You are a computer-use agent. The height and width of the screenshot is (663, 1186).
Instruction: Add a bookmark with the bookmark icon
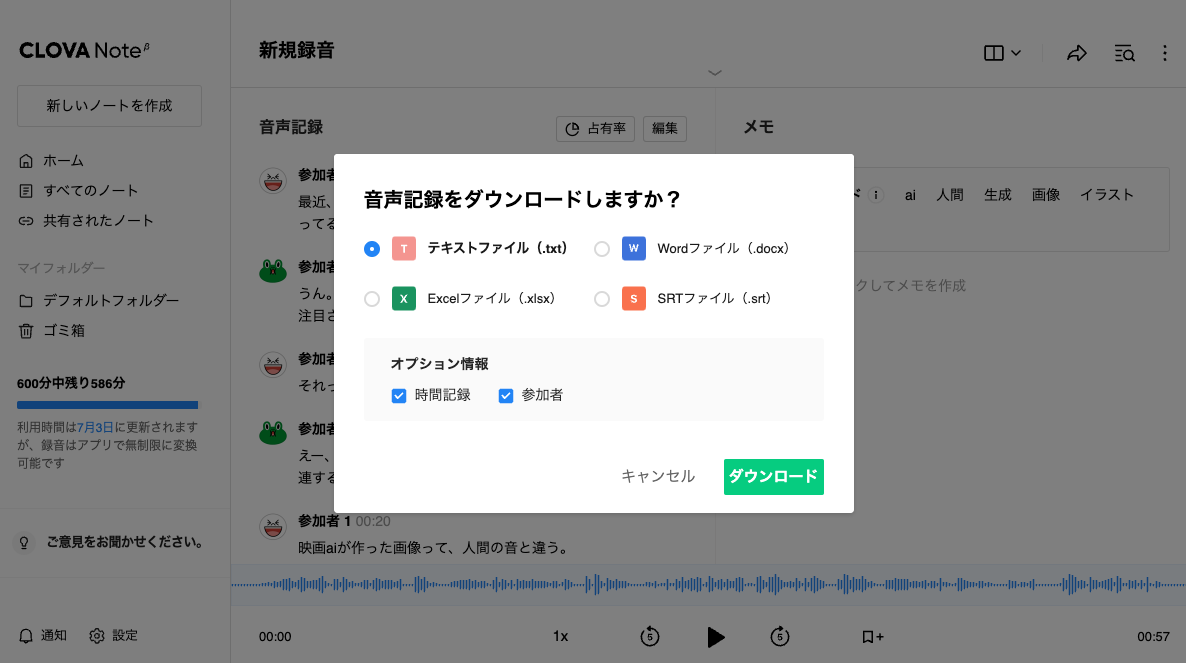(872, 636)
